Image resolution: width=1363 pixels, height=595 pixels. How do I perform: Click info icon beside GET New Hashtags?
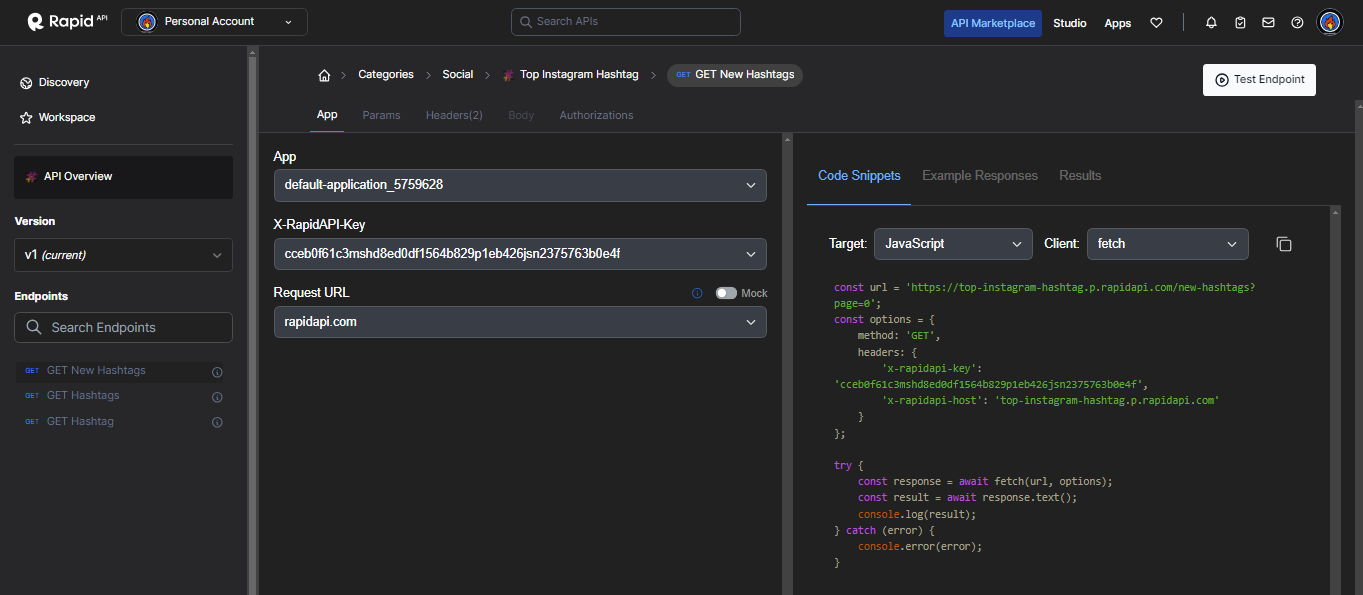[217, 371]
